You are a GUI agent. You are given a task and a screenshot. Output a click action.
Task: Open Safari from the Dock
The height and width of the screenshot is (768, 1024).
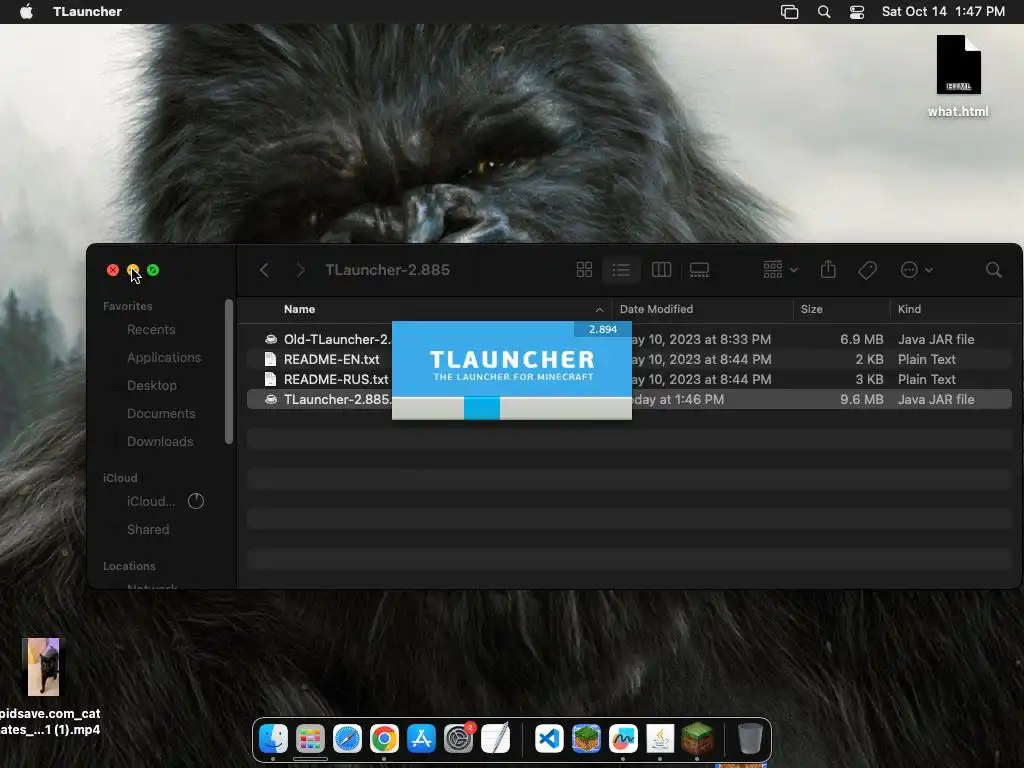click(x=347, y=739)
